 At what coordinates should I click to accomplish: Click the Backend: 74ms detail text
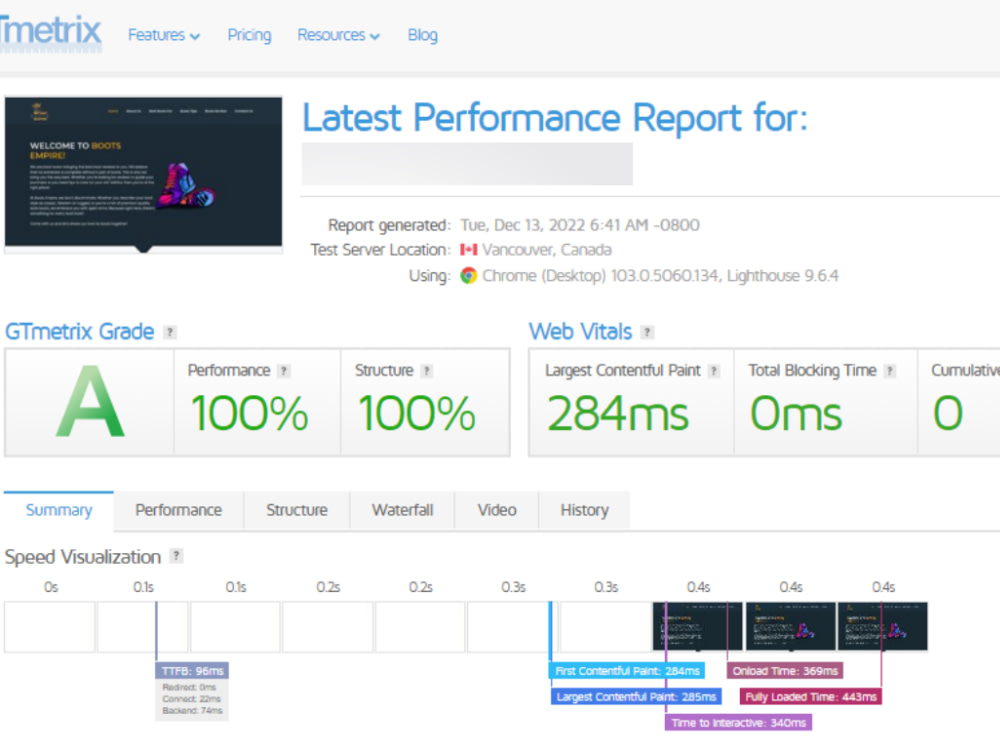(192, 710)
